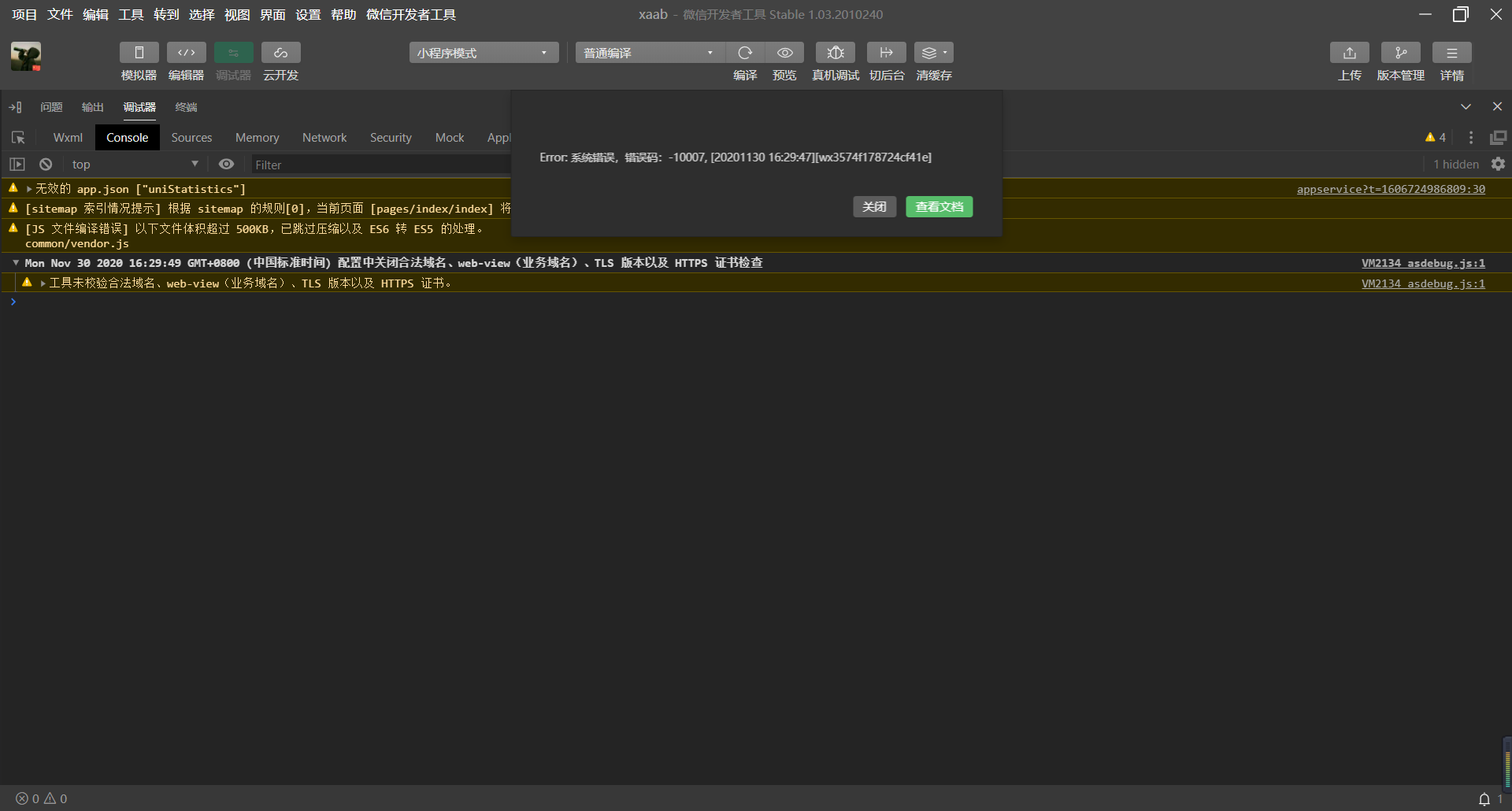
Task: Switch to the Network tab
Action: click(x=324, y=138)
